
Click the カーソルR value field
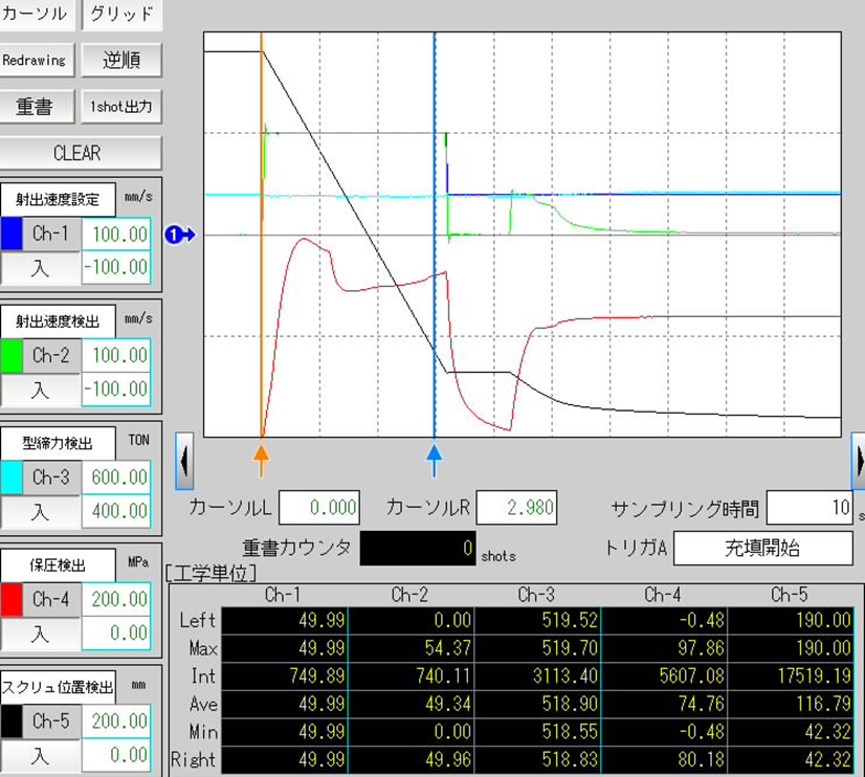point(517,507)
